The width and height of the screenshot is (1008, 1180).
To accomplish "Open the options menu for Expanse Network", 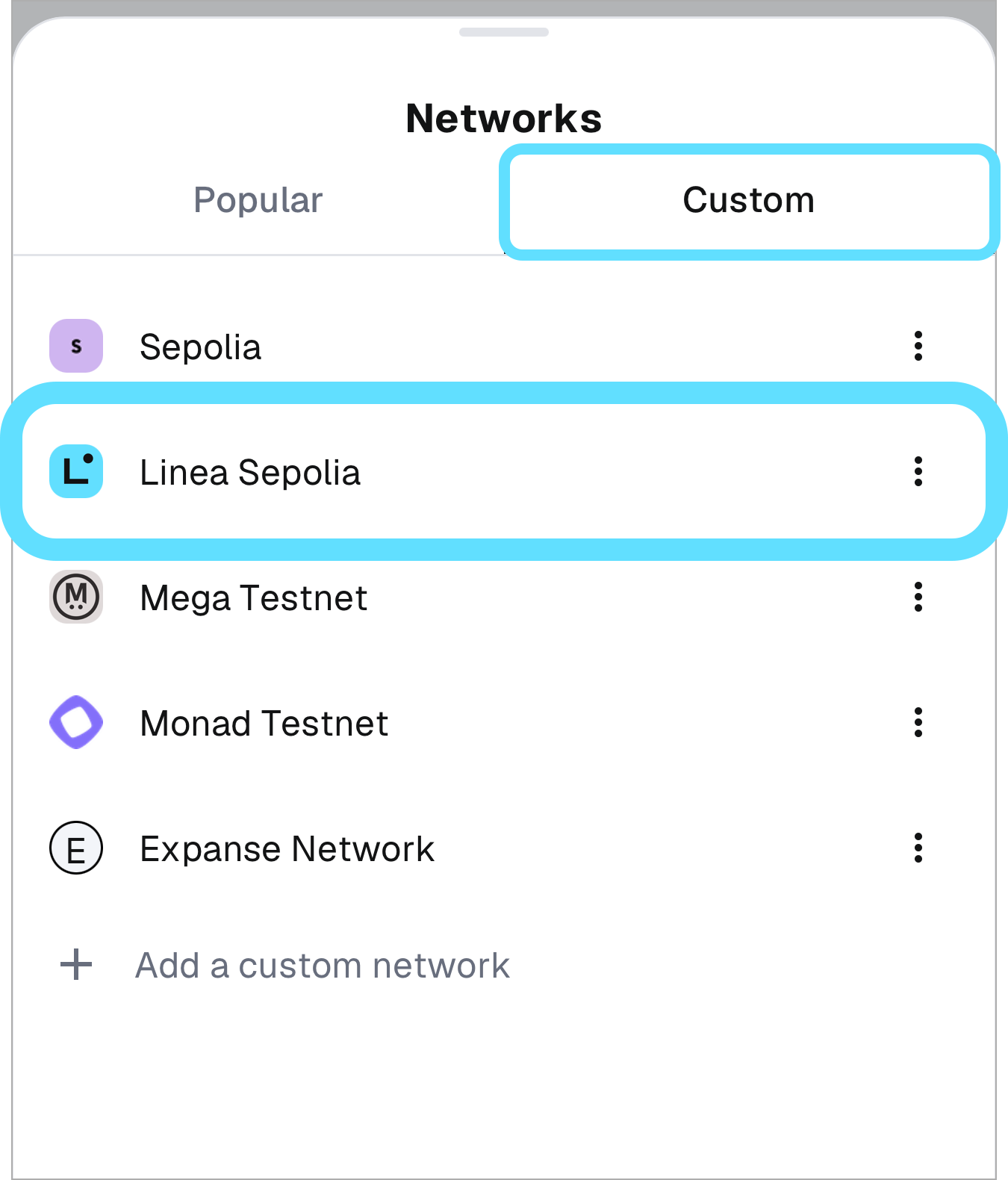I will pos(918,848).
